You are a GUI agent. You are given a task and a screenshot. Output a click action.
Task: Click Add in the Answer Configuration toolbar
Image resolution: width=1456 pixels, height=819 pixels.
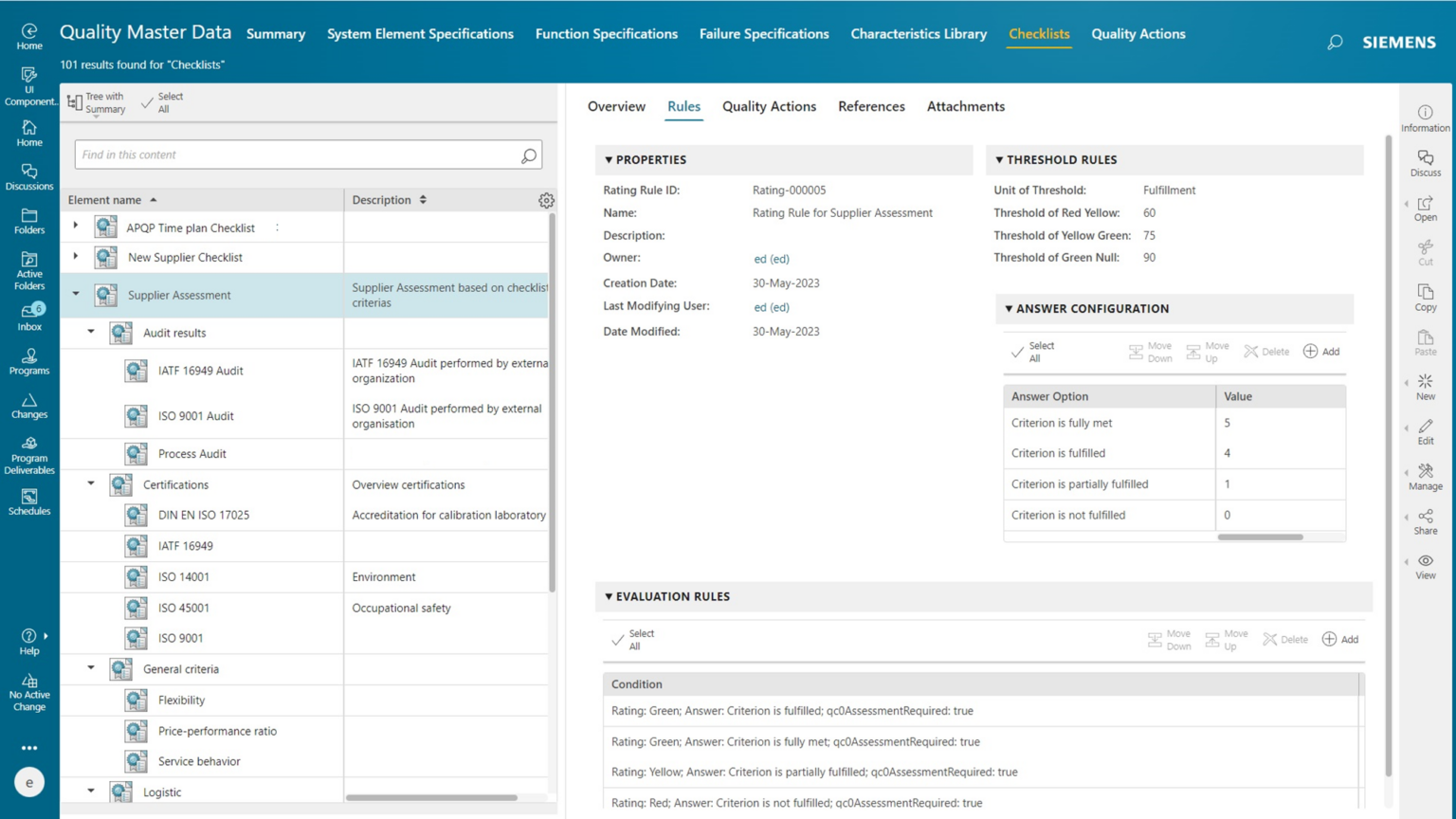pyautogui.click(x=1321, y=351)
